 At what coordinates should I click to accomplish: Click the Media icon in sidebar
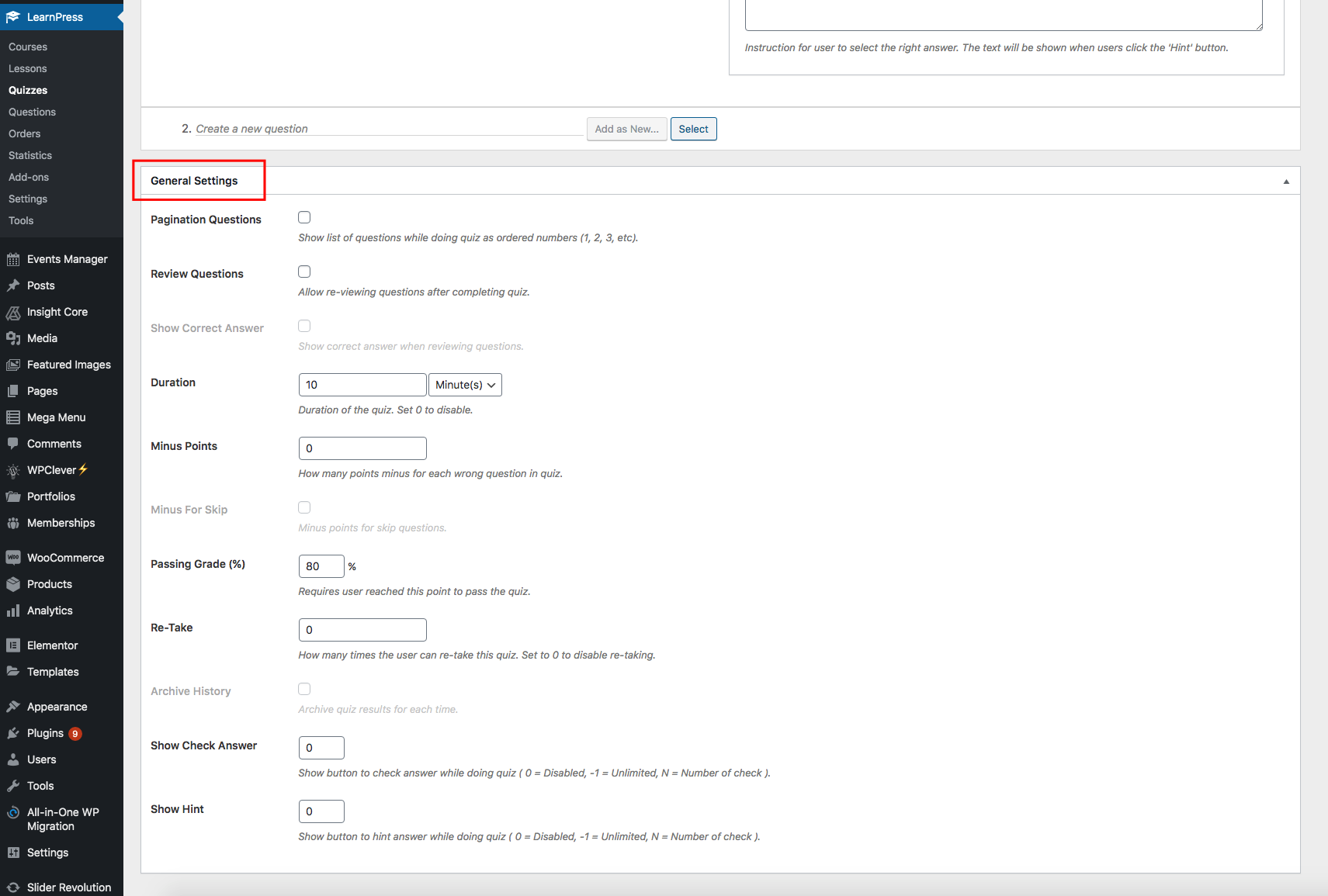[13, 338]
